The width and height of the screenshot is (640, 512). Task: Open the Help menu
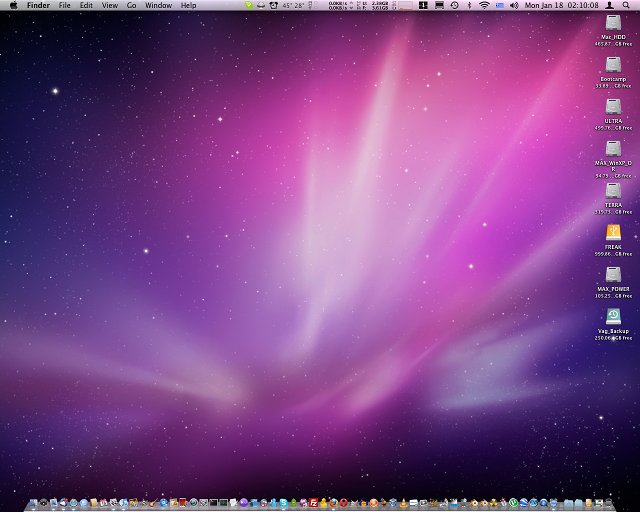tap(189, 5)
